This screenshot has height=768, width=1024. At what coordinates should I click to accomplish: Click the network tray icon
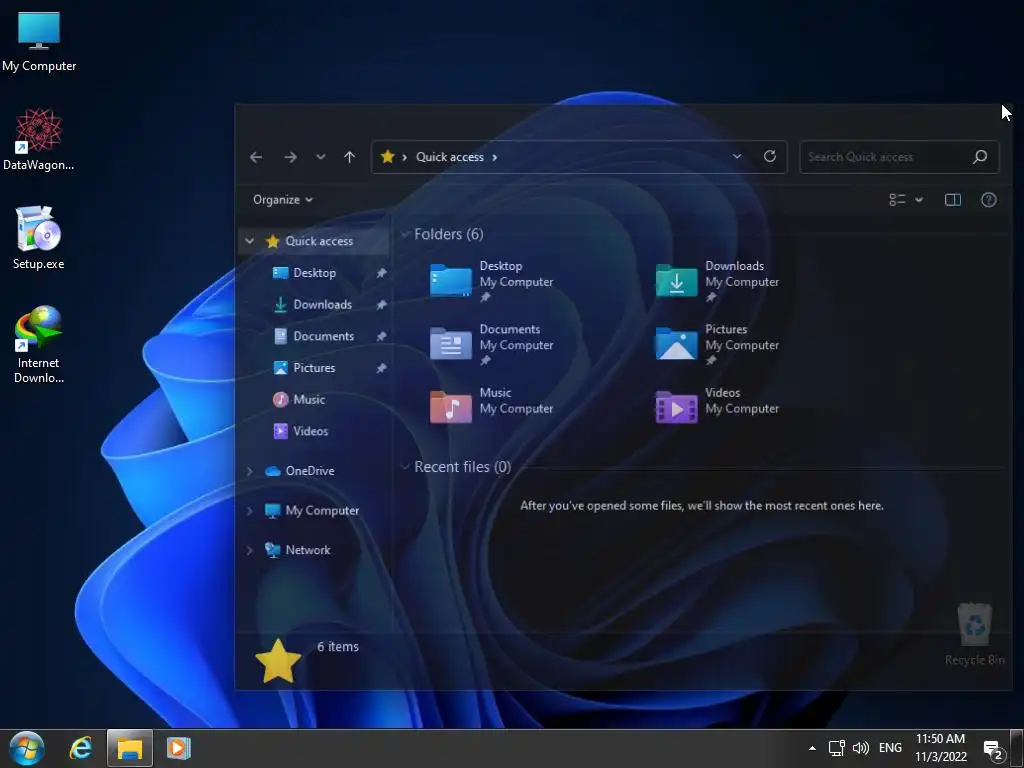coord(837,748)
